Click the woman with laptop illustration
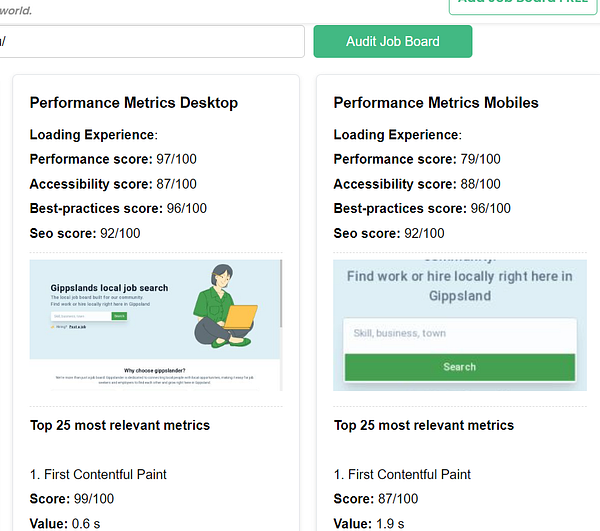600x531 pixels. pyautogui.click(x=224, y=307)
